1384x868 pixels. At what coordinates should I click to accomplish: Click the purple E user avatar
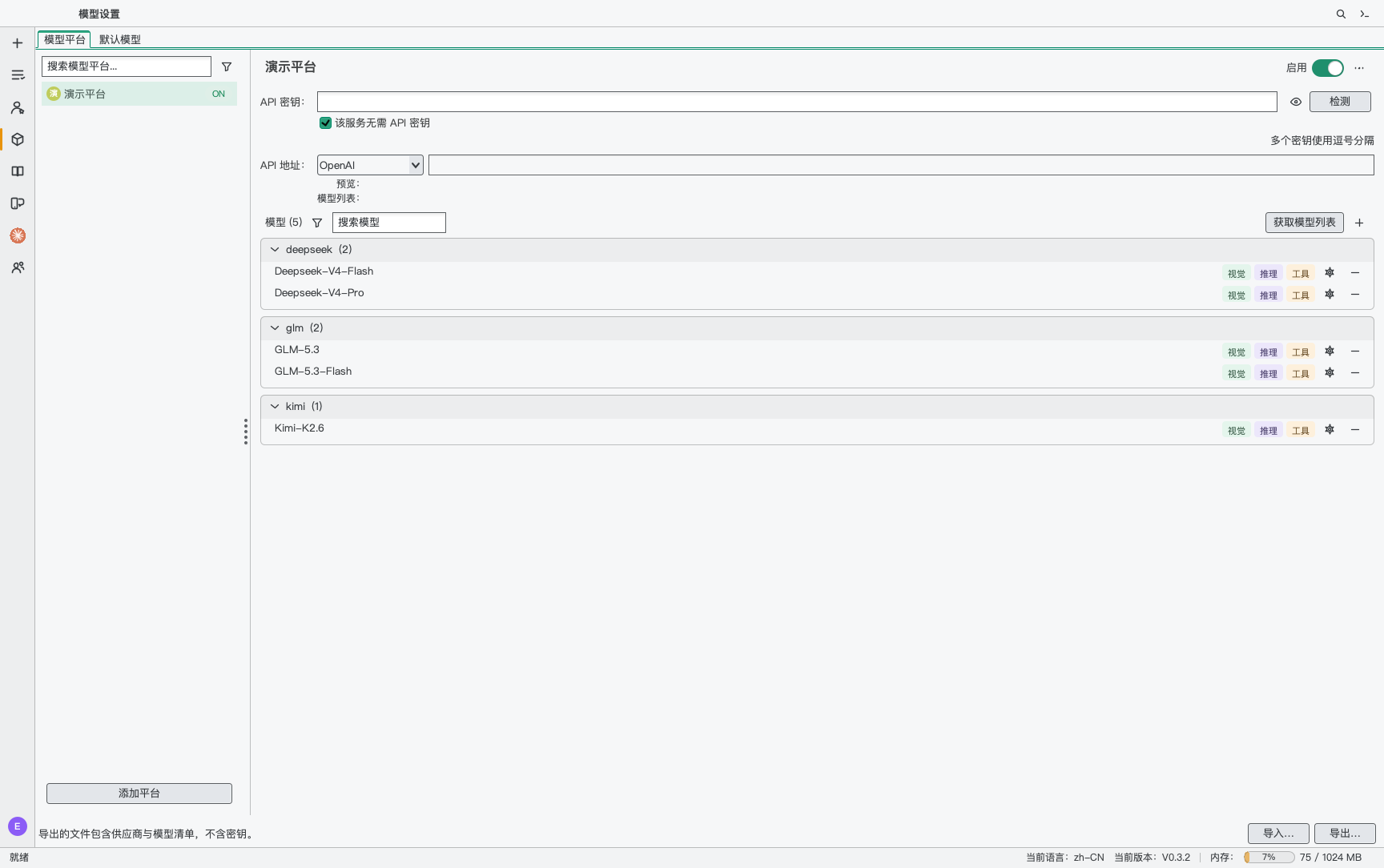pyautogui.click(x=18, y=826)
